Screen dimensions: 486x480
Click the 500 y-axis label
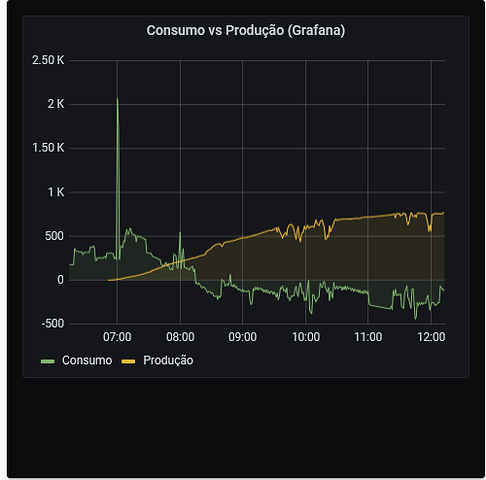(x=54, y=236)
